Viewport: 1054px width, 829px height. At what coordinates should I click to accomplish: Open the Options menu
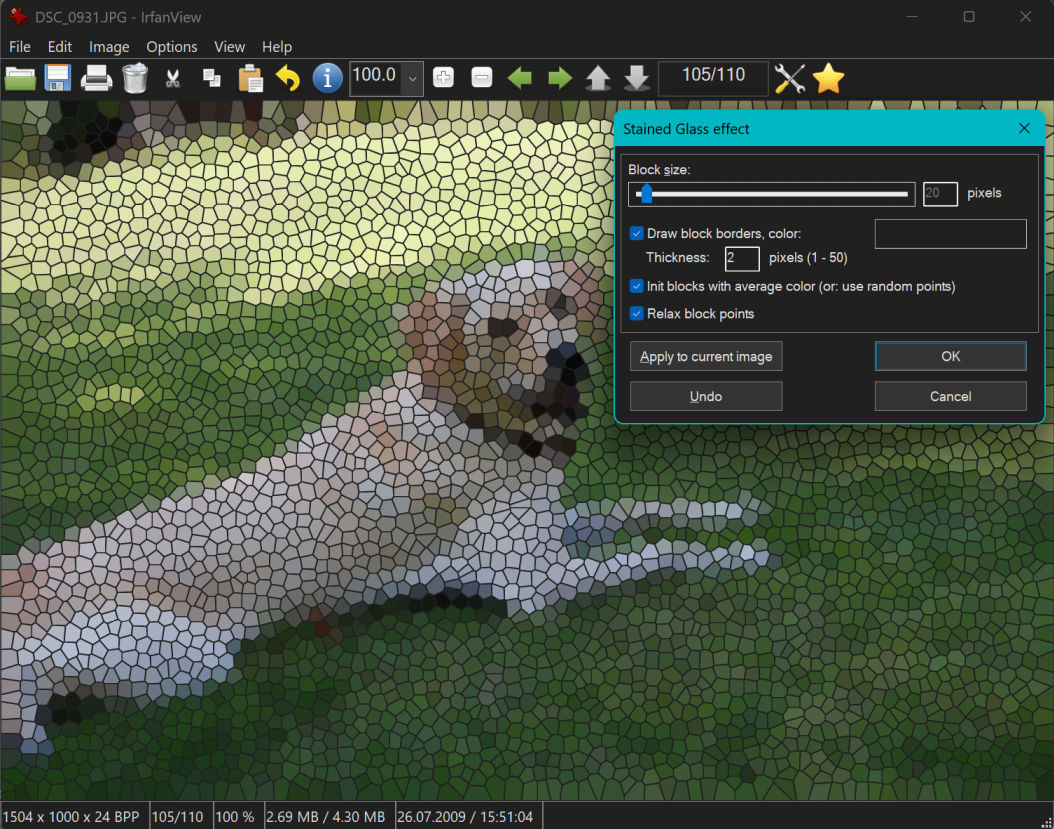171,47
